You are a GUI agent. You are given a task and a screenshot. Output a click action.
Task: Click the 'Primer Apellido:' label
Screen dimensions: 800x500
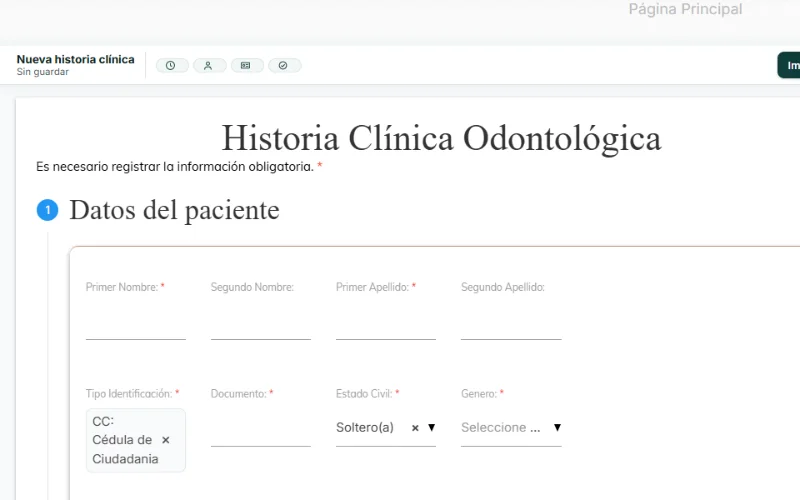pos(372,287)
